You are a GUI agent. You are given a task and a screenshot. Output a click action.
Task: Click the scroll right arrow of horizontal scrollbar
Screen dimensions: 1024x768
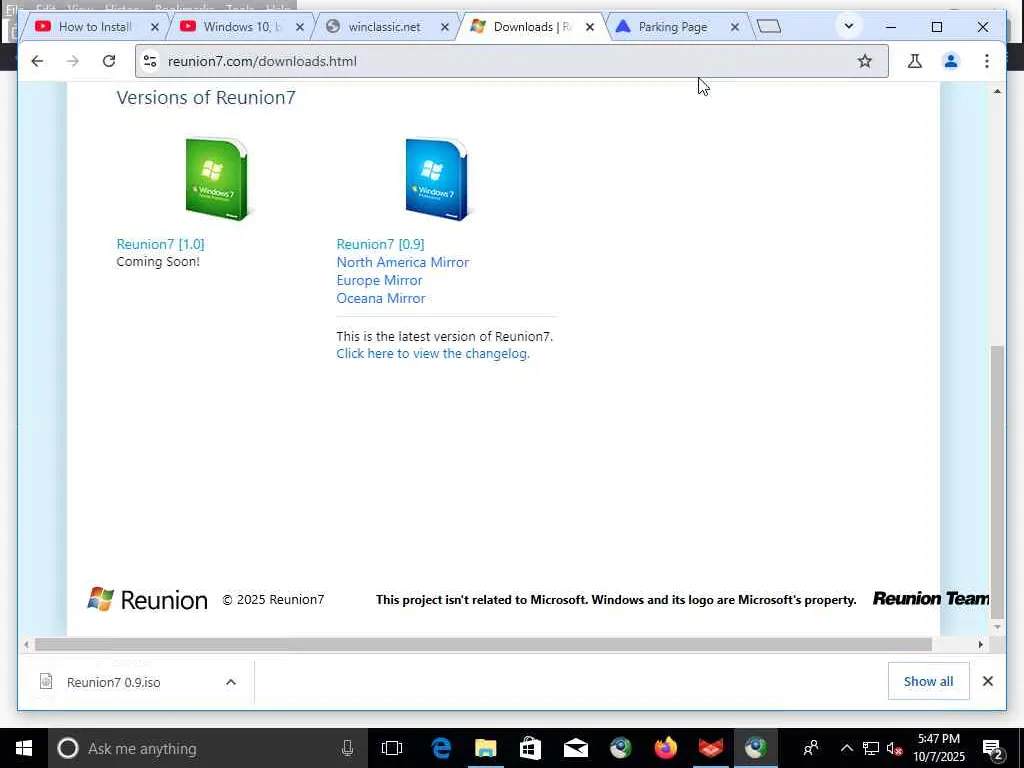tap(980, 645)
